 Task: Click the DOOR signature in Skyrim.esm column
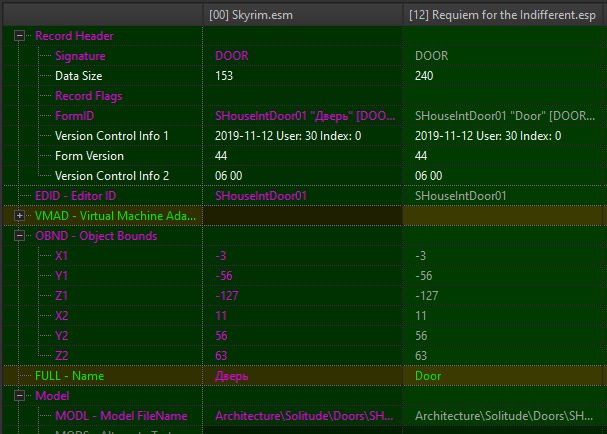(x=231, y=56)
